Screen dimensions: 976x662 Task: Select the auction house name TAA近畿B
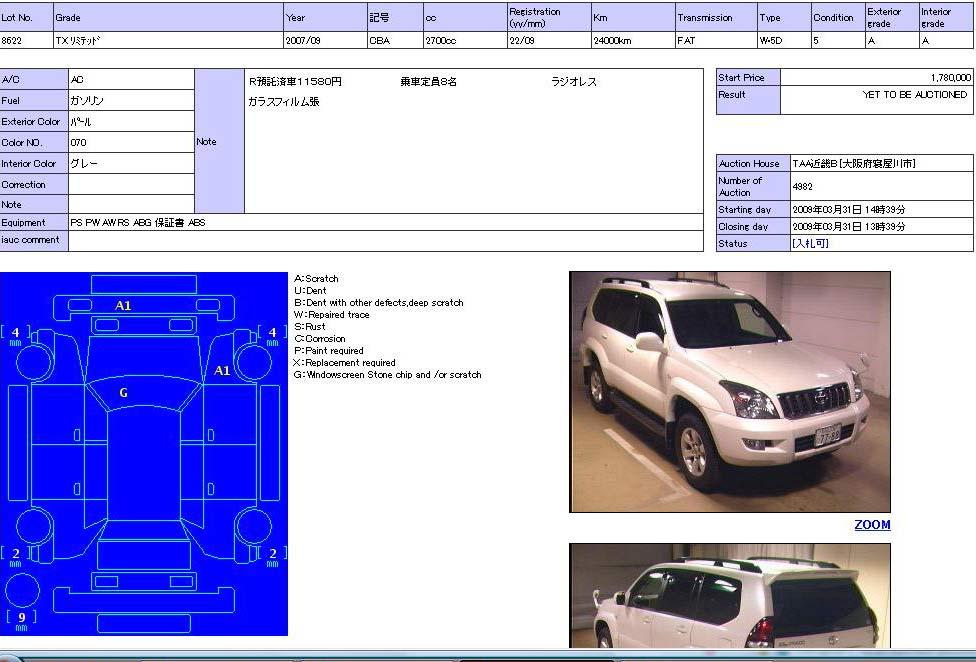click(x=815, y=164)
